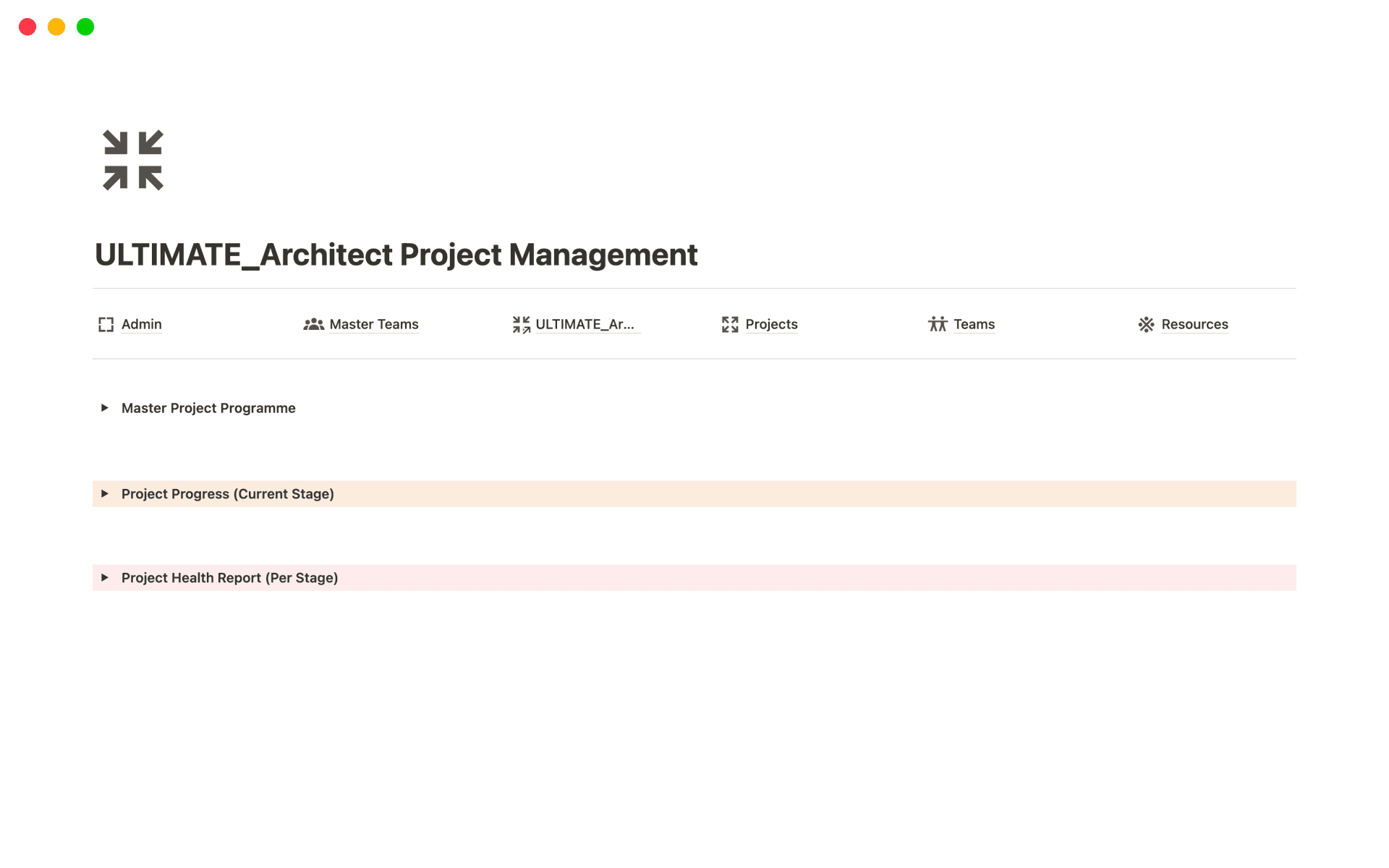
Task: Open the Resources page link
Action: coord(1194,325)
